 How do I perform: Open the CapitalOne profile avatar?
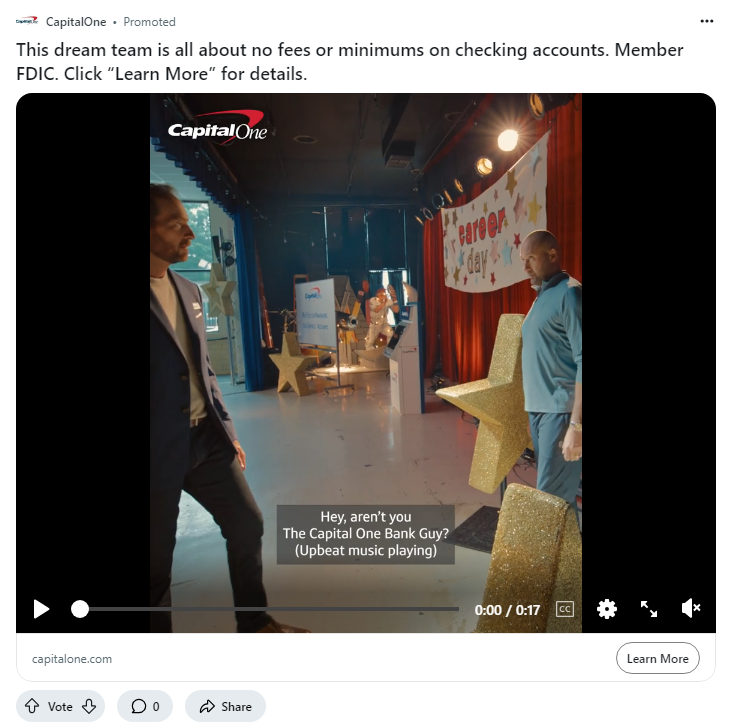27,21
